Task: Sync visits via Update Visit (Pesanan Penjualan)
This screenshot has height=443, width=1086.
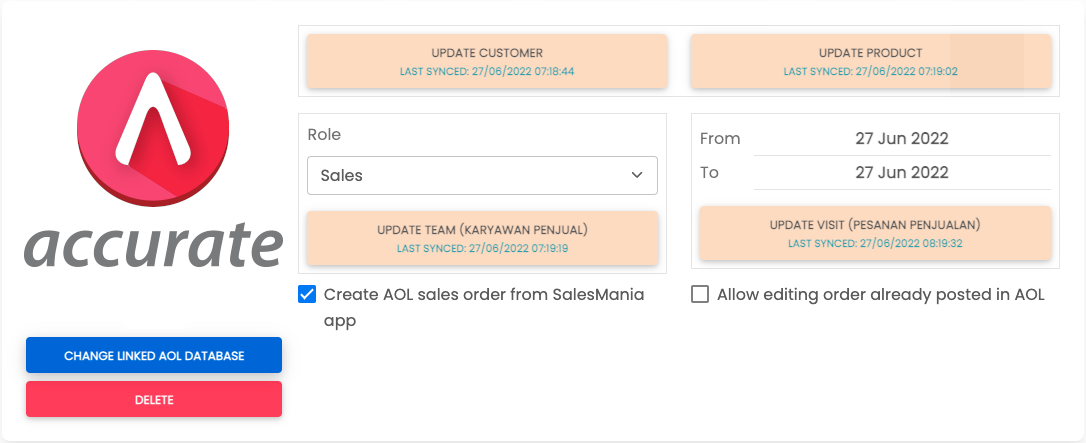Action: [x=875, y=233]
